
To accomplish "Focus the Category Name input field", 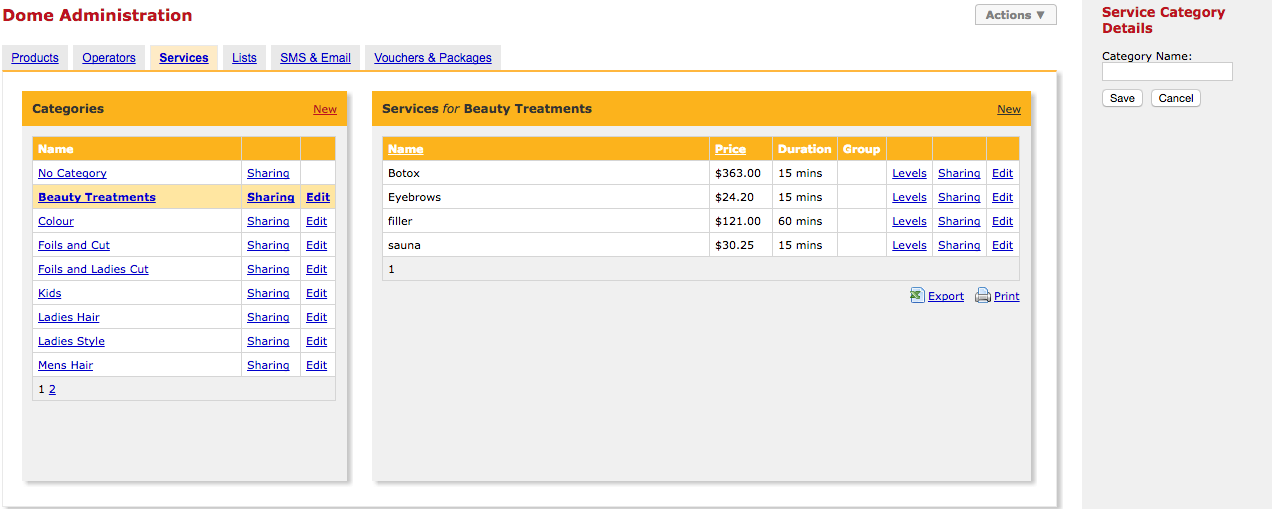I will tap(1167, 72).
